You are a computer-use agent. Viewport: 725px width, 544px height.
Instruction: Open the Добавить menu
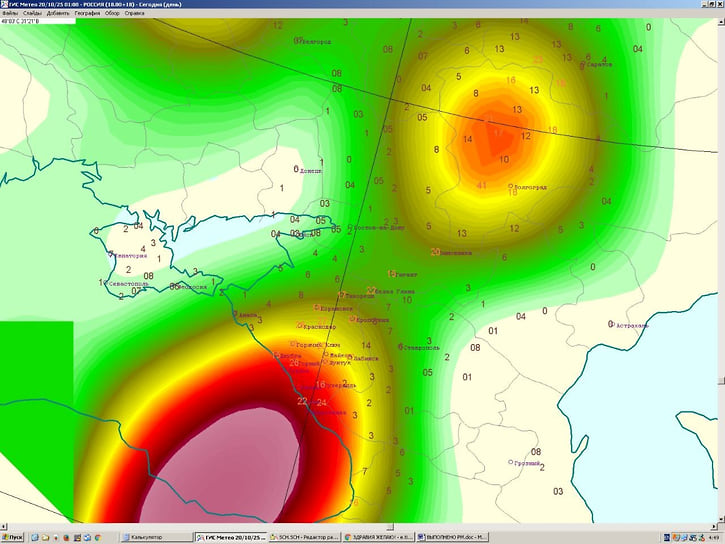coord(58,13)
